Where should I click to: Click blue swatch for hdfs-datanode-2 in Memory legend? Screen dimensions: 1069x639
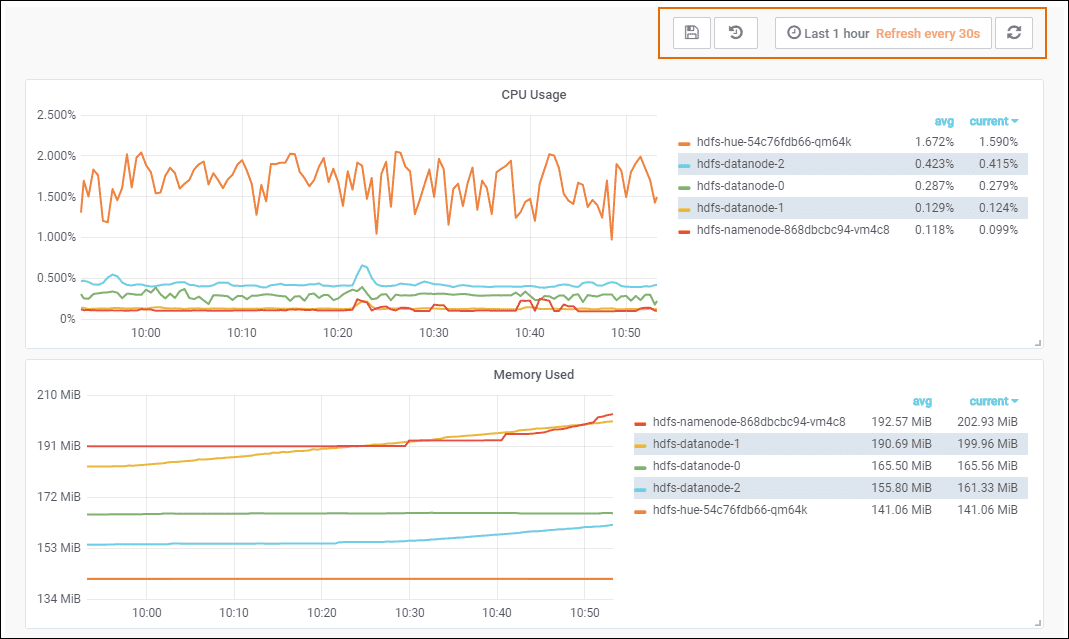[640, 489]
